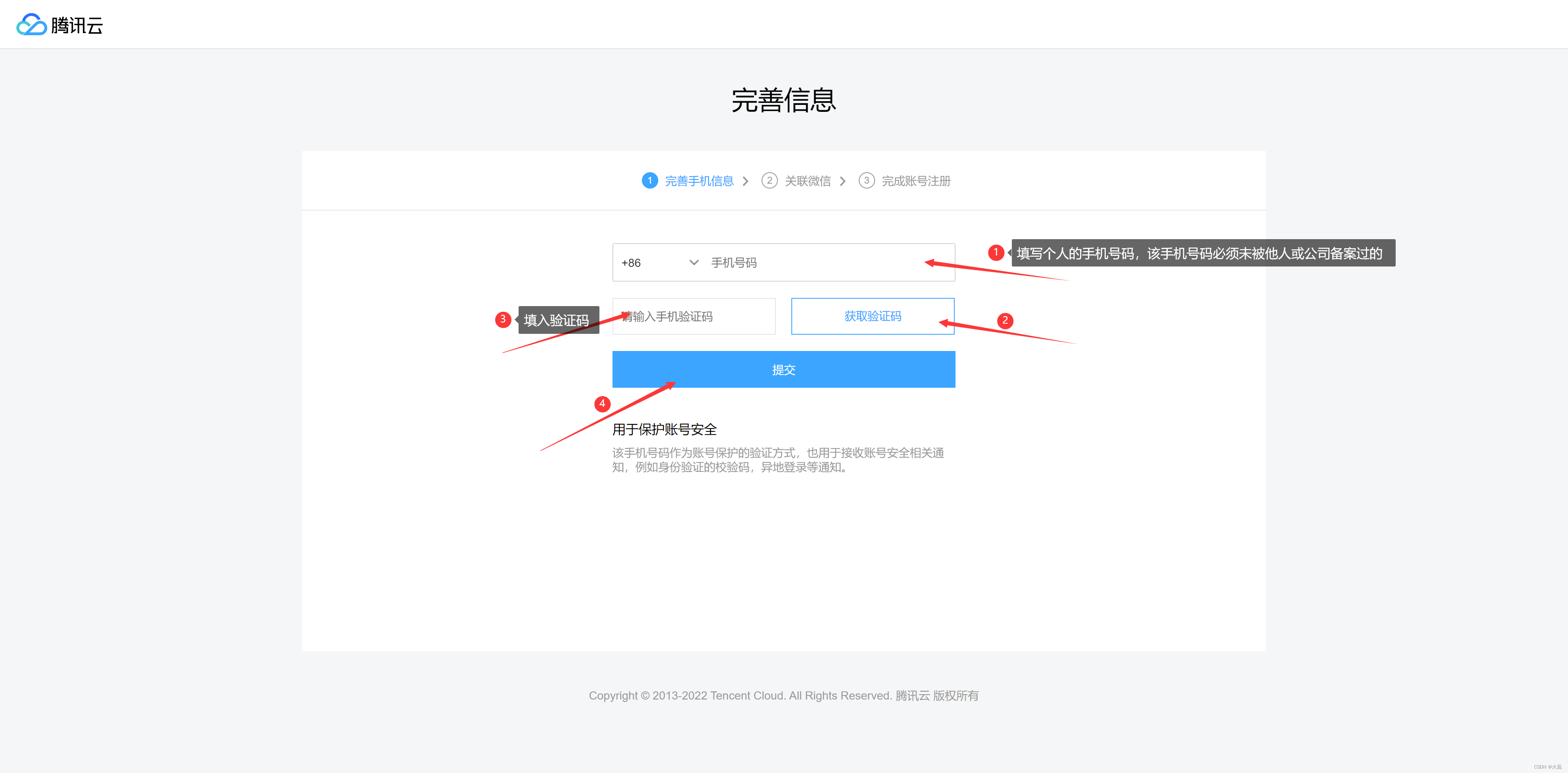
Task: Click the 获取验证码 button
Action: point(872,316)
